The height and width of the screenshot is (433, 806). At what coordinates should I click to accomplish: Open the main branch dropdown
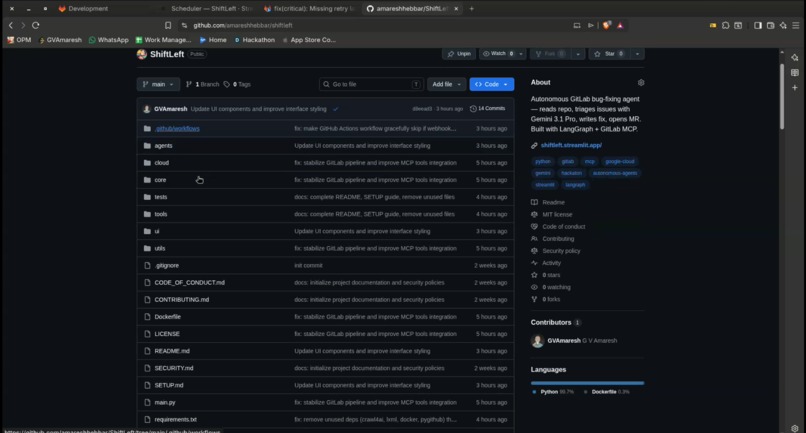click(x=158, y=84)
